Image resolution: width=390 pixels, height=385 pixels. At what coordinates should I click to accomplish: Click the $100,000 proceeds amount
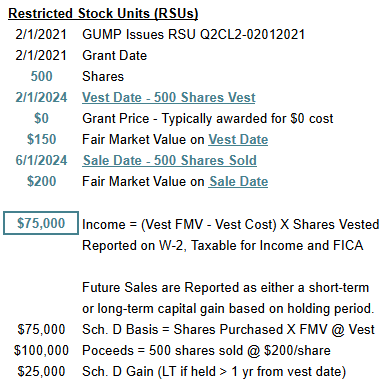(x=41, y=350)
